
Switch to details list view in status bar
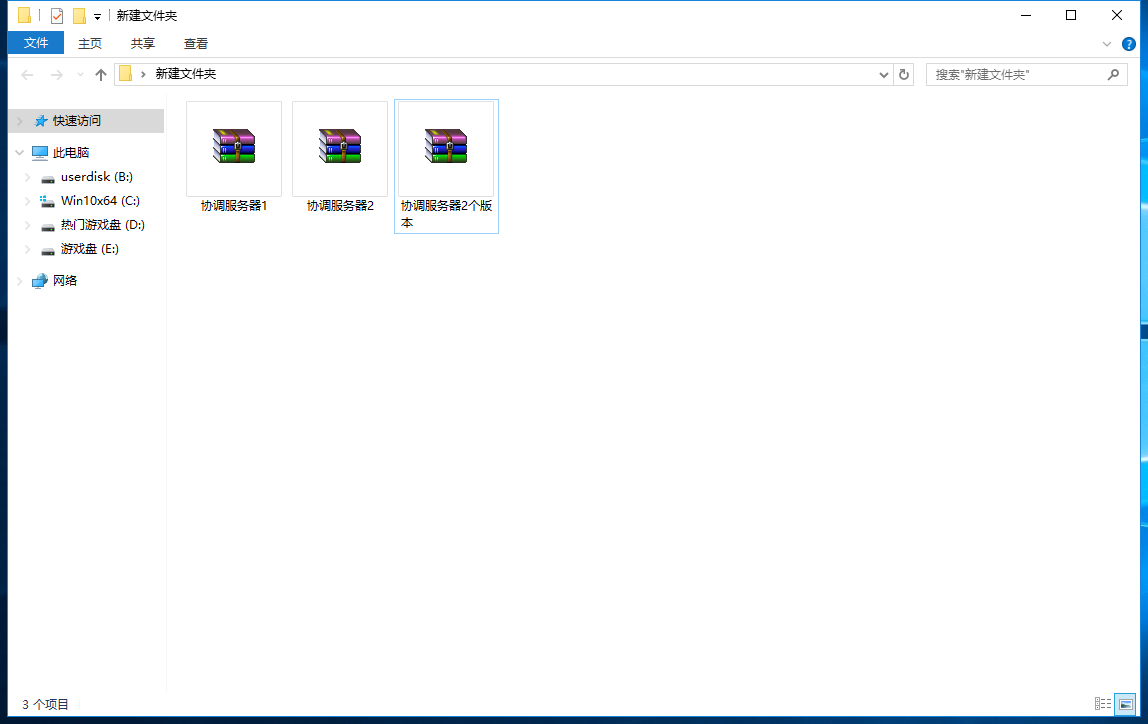[x=1103, y=704]
